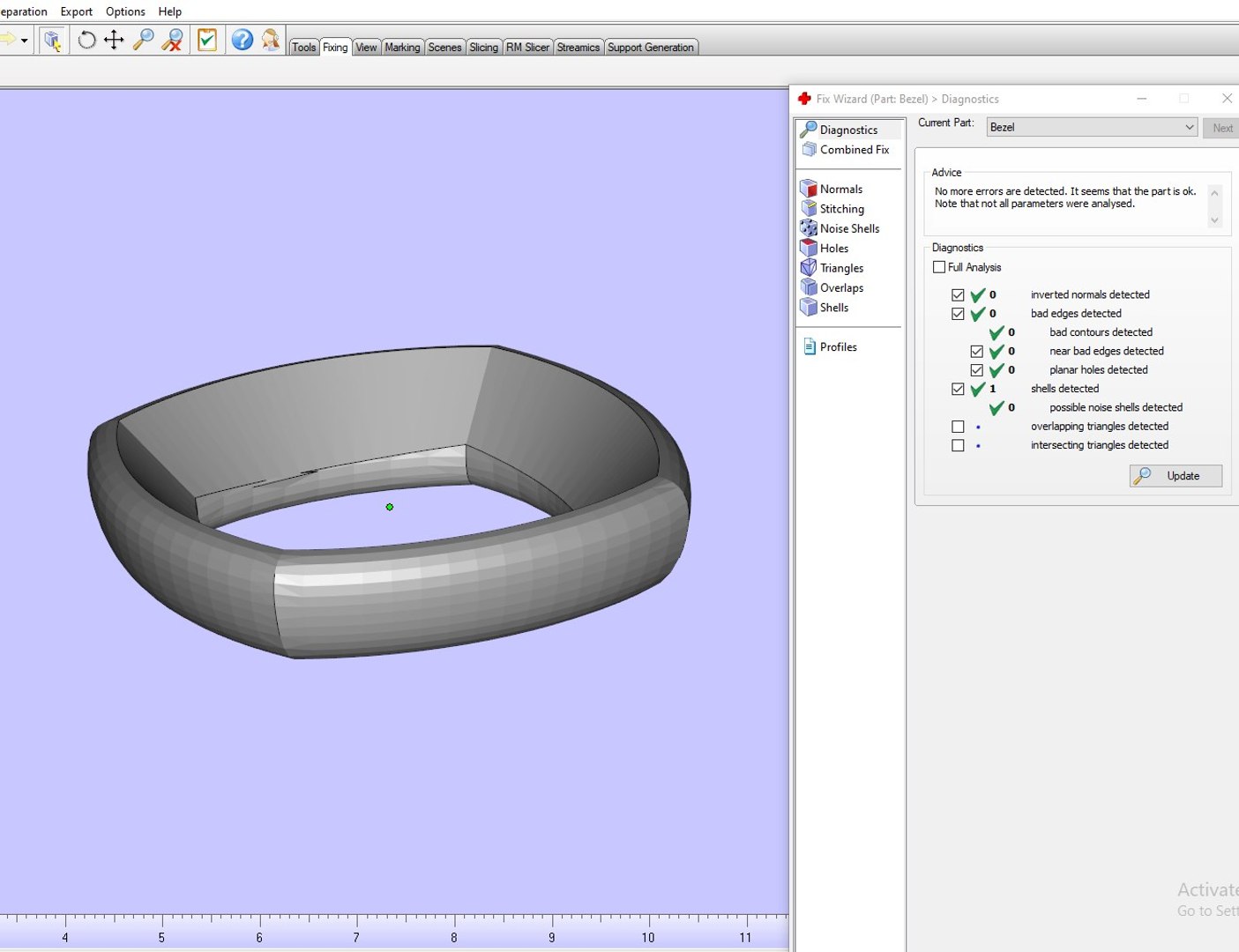This screenshot has height=952, width=1239.
Task: Select the pan/move crosshair tool
Action: point(114,40)
